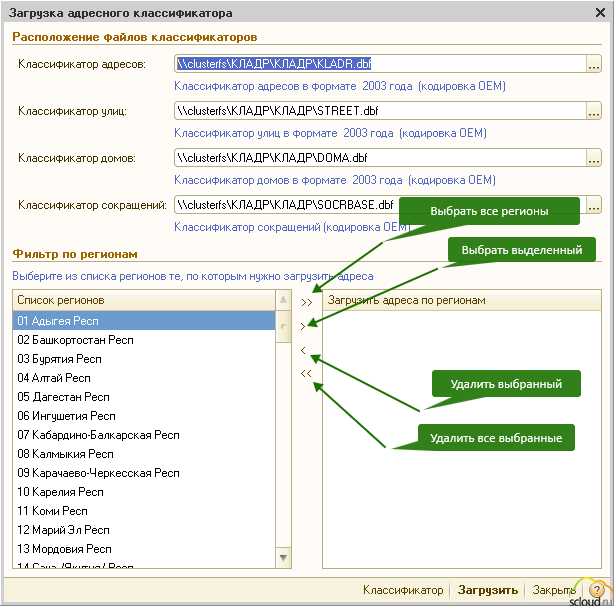Click the hint Классификатор адресов в формате 2003 года
Screen dimensions: 614x606
340,86
